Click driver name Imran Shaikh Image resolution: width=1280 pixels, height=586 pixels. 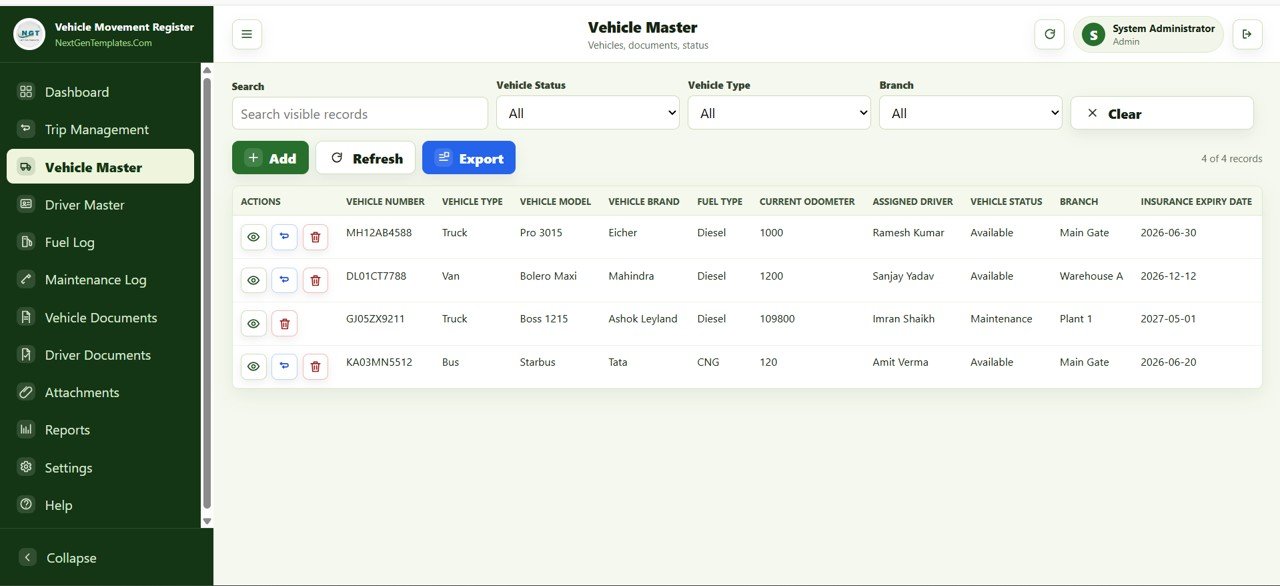pos(904,319)
